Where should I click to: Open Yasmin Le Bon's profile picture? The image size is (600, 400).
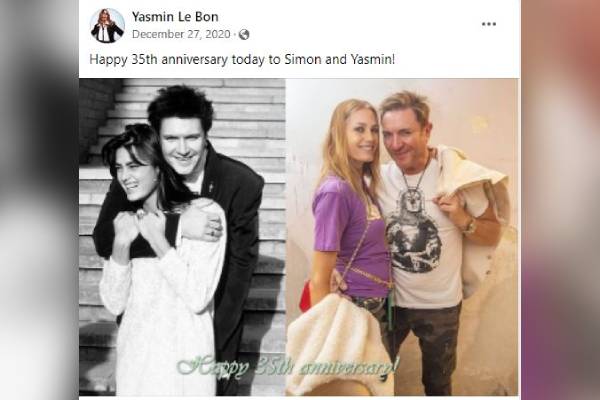click(108, 26)
